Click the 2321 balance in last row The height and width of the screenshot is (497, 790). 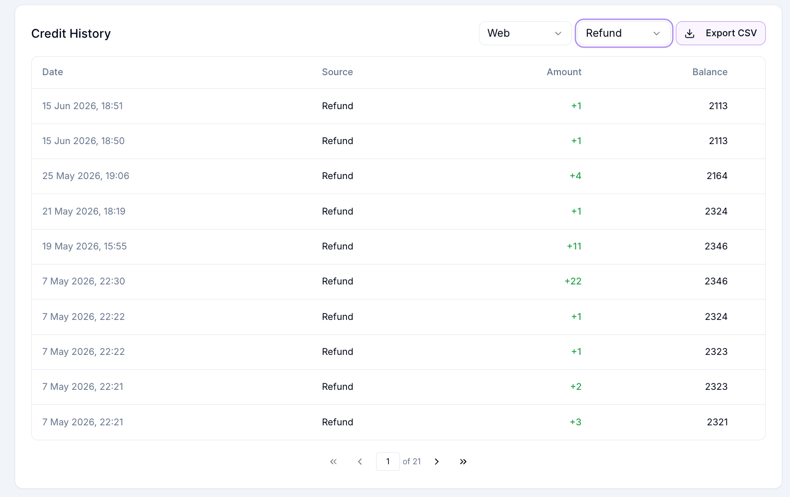(x=717, y=422)
